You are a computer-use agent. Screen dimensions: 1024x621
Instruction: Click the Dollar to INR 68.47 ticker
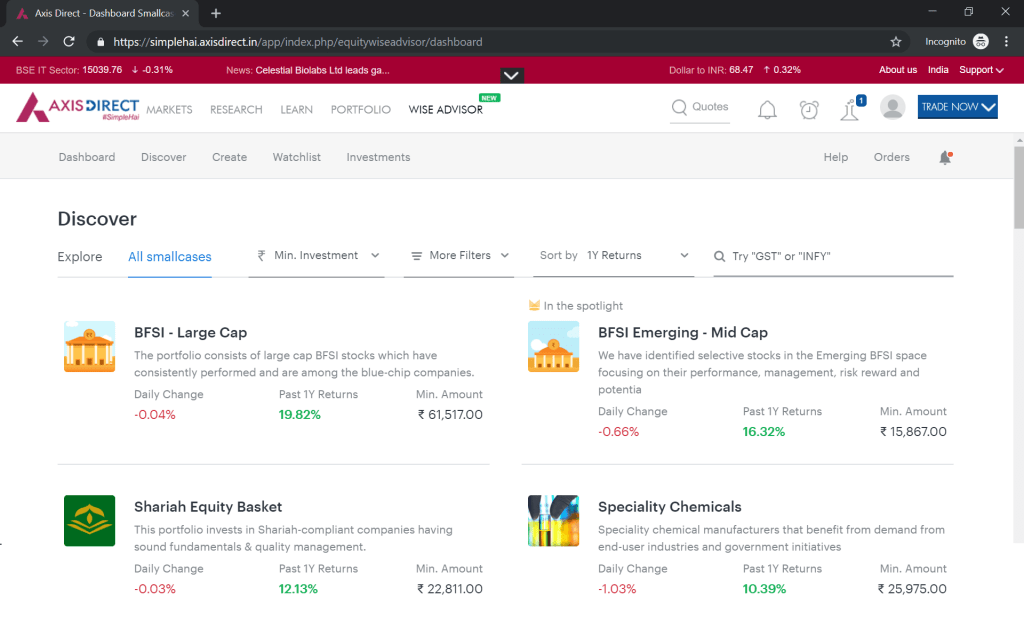[x=735, y=70]
